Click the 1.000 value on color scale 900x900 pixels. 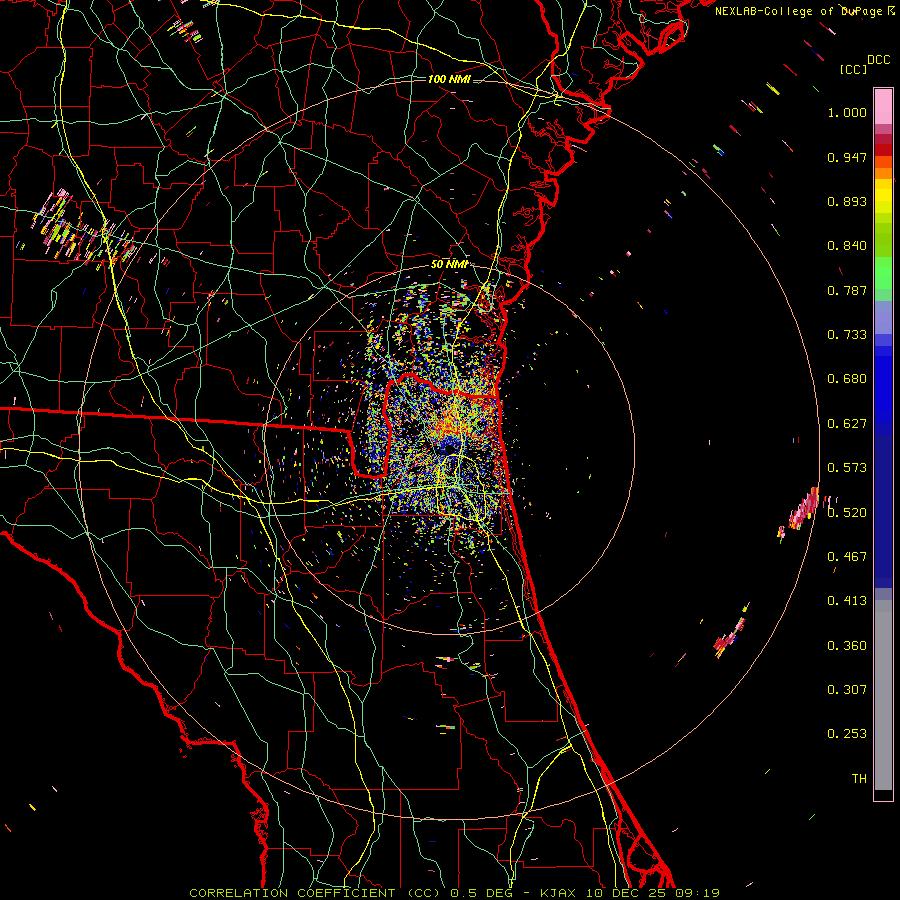tap(847, 112)
